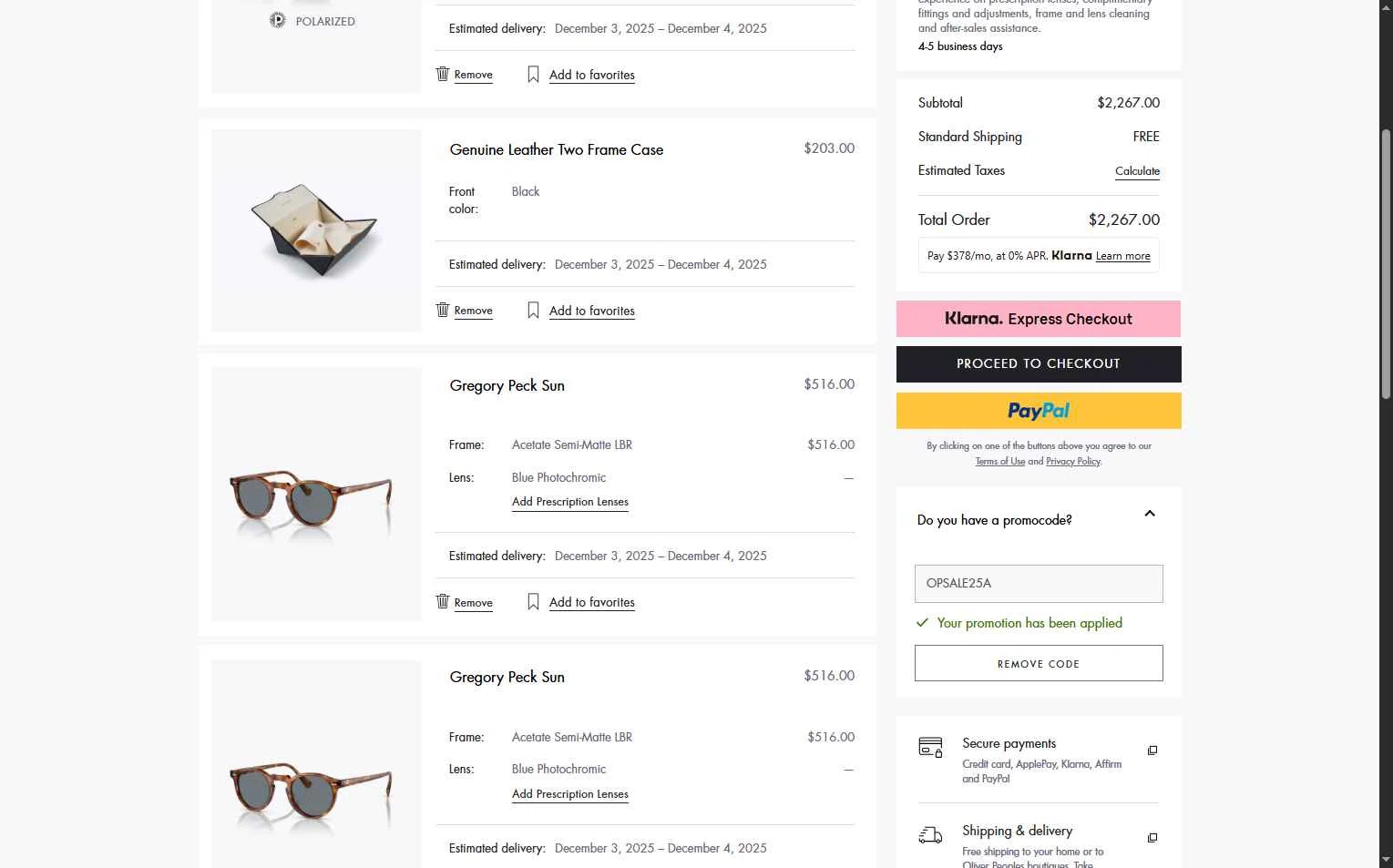Screen dimensions: 1393x868
Task: Click the Secure payments card icon
Action: click(x=930, y=748)
